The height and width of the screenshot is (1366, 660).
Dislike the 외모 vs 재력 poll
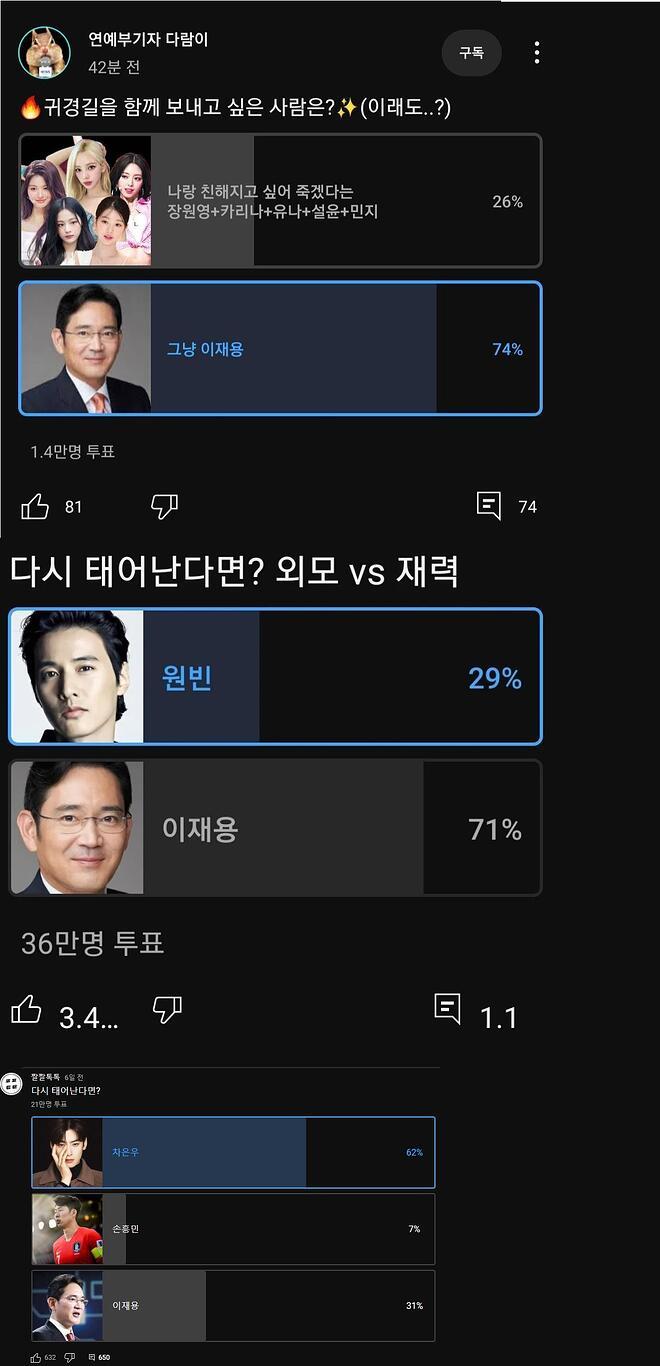[167, 1011]
